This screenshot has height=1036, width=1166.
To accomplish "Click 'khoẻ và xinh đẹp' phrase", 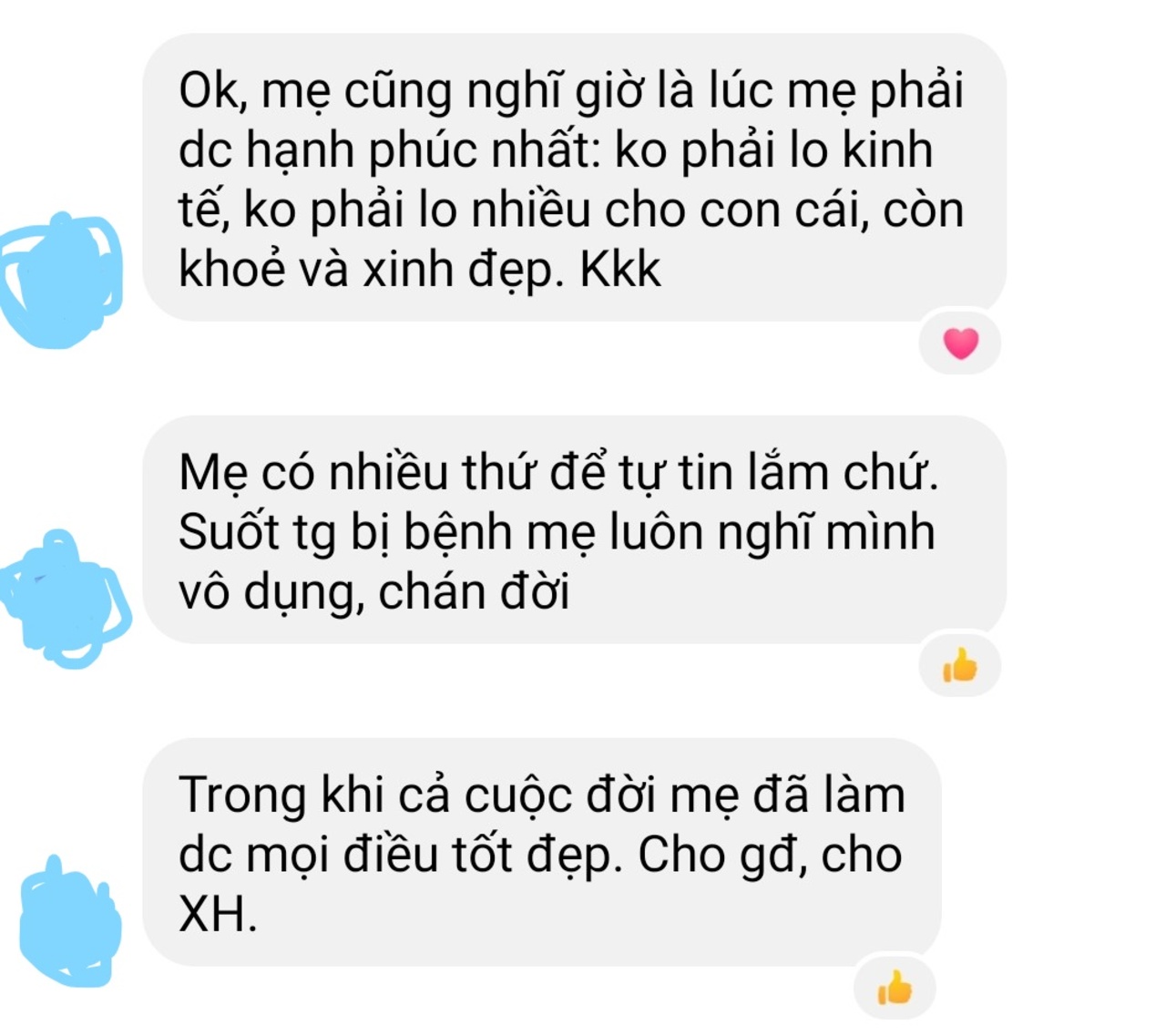I will (366, 271).
